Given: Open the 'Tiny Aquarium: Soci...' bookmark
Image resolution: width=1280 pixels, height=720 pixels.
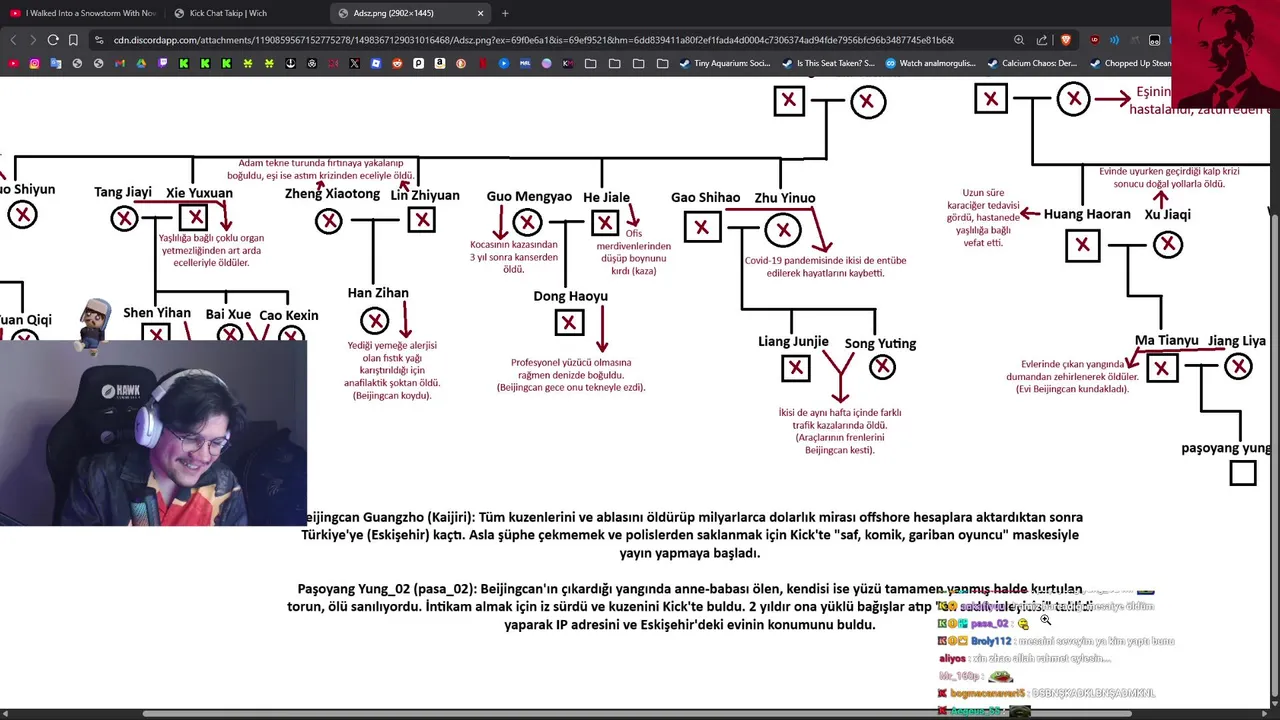Looking at the screenshot, I should (725, 63).
